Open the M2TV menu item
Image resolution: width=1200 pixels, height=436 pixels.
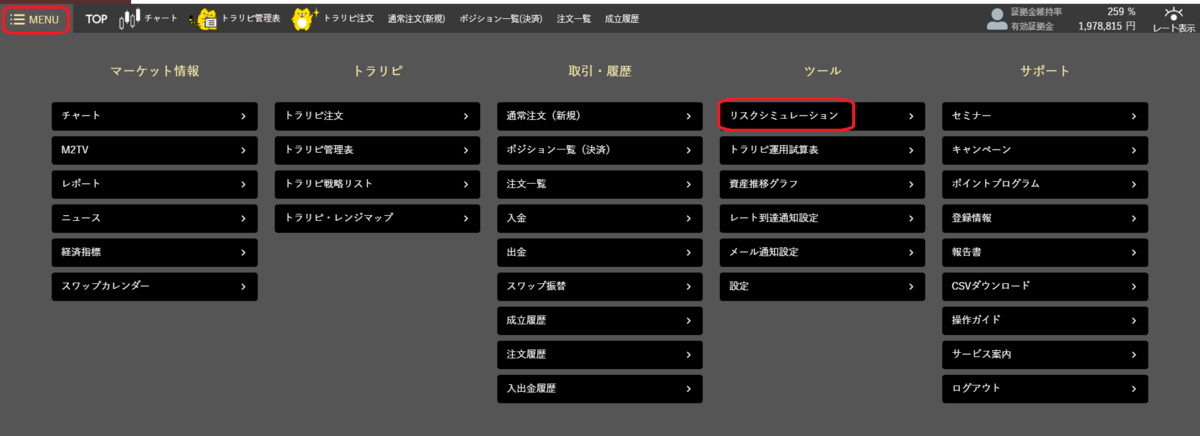point(154,150)
